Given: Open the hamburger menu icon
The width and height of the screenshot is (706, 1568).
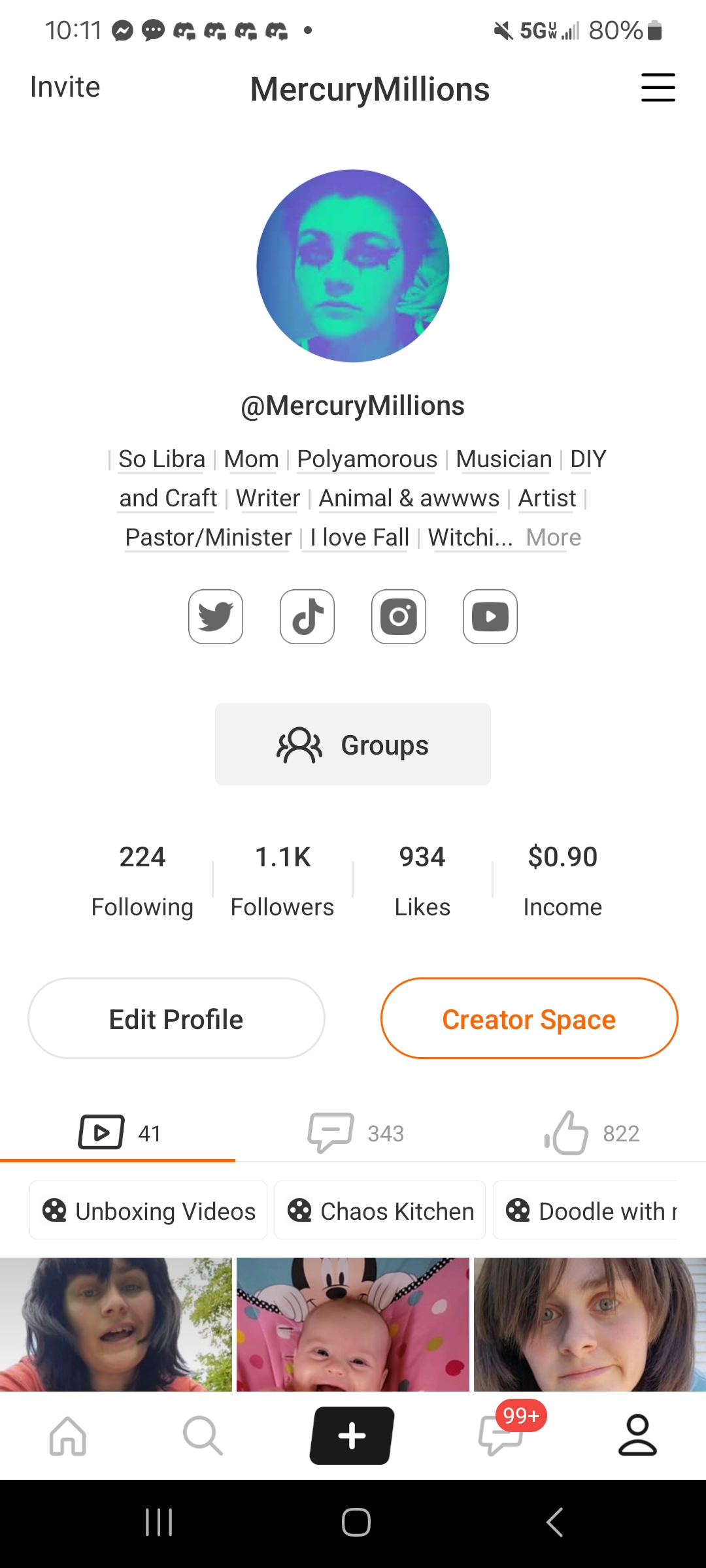Looking at the screenshot, I should coord(658,88).
